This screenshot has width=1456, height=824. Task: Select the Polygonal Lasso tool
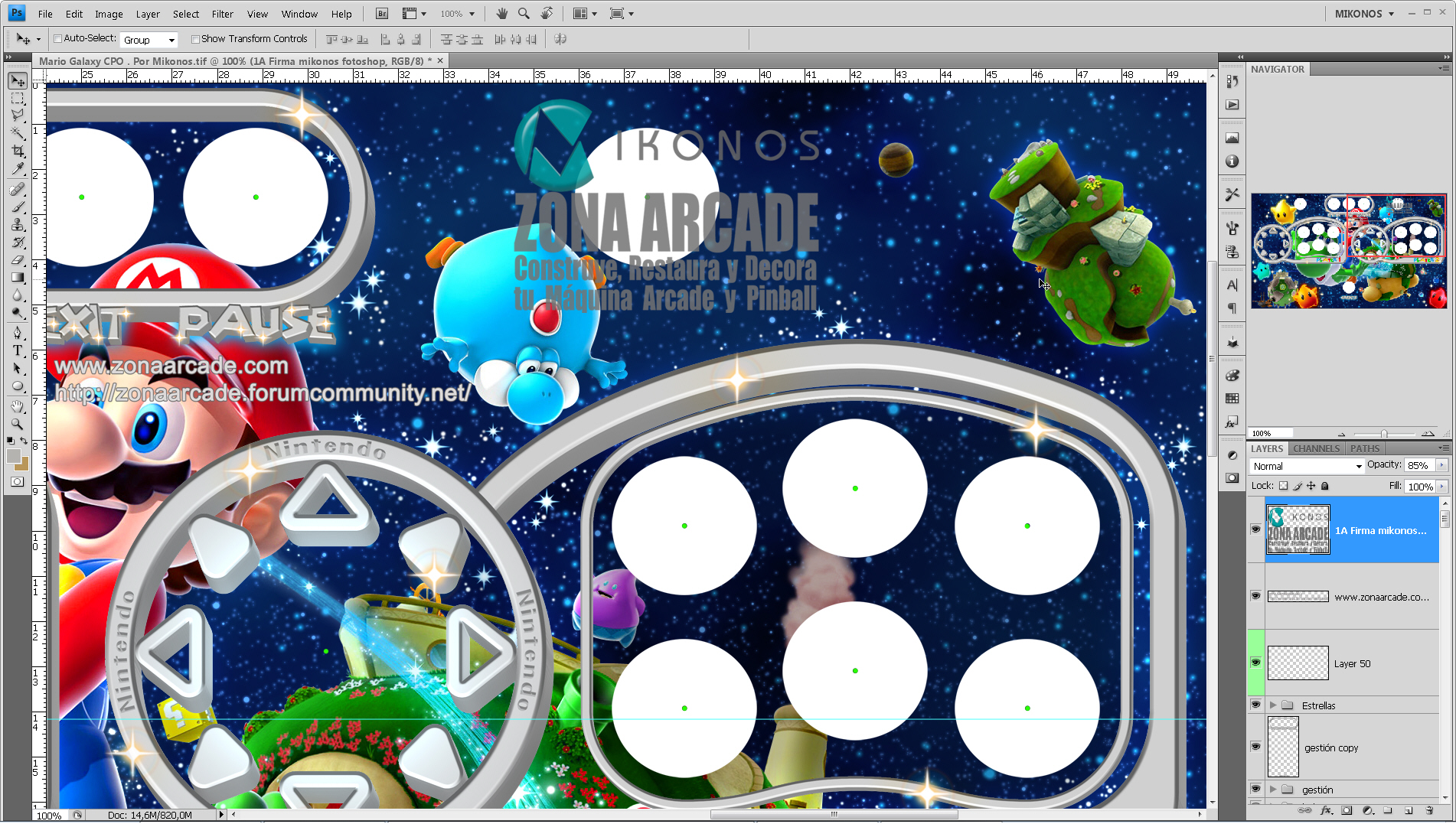(18, 115)
